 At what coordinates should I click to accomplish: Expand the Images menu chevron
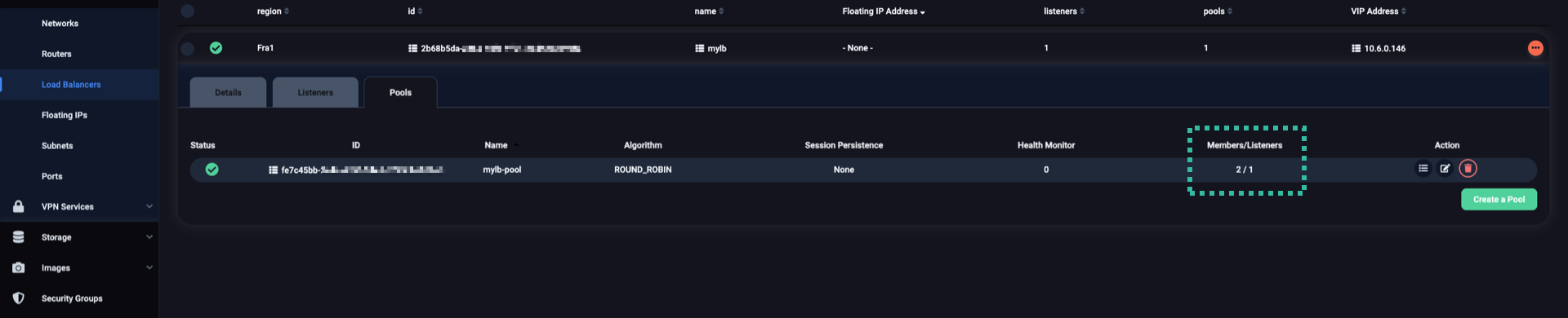[x=149, y=267]
